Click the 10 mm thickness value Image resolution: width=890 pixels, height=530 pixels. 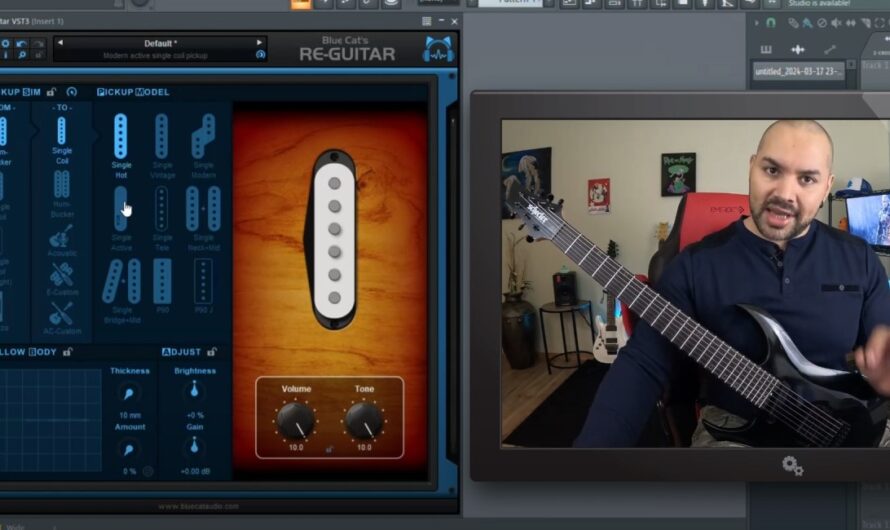click(x=130, y=415)
